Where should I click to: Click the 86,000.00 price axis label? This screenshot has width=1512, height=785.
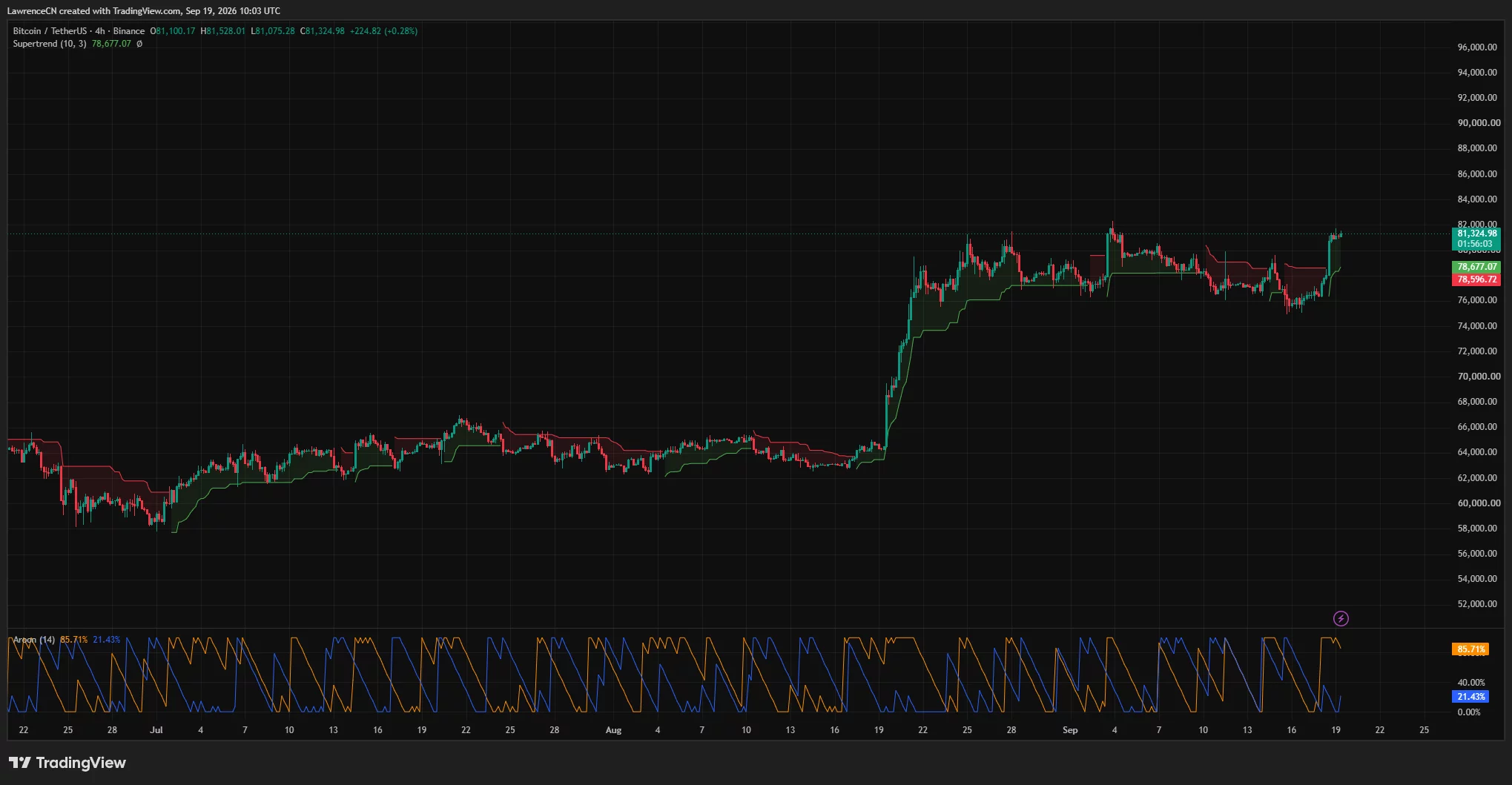1478,174
